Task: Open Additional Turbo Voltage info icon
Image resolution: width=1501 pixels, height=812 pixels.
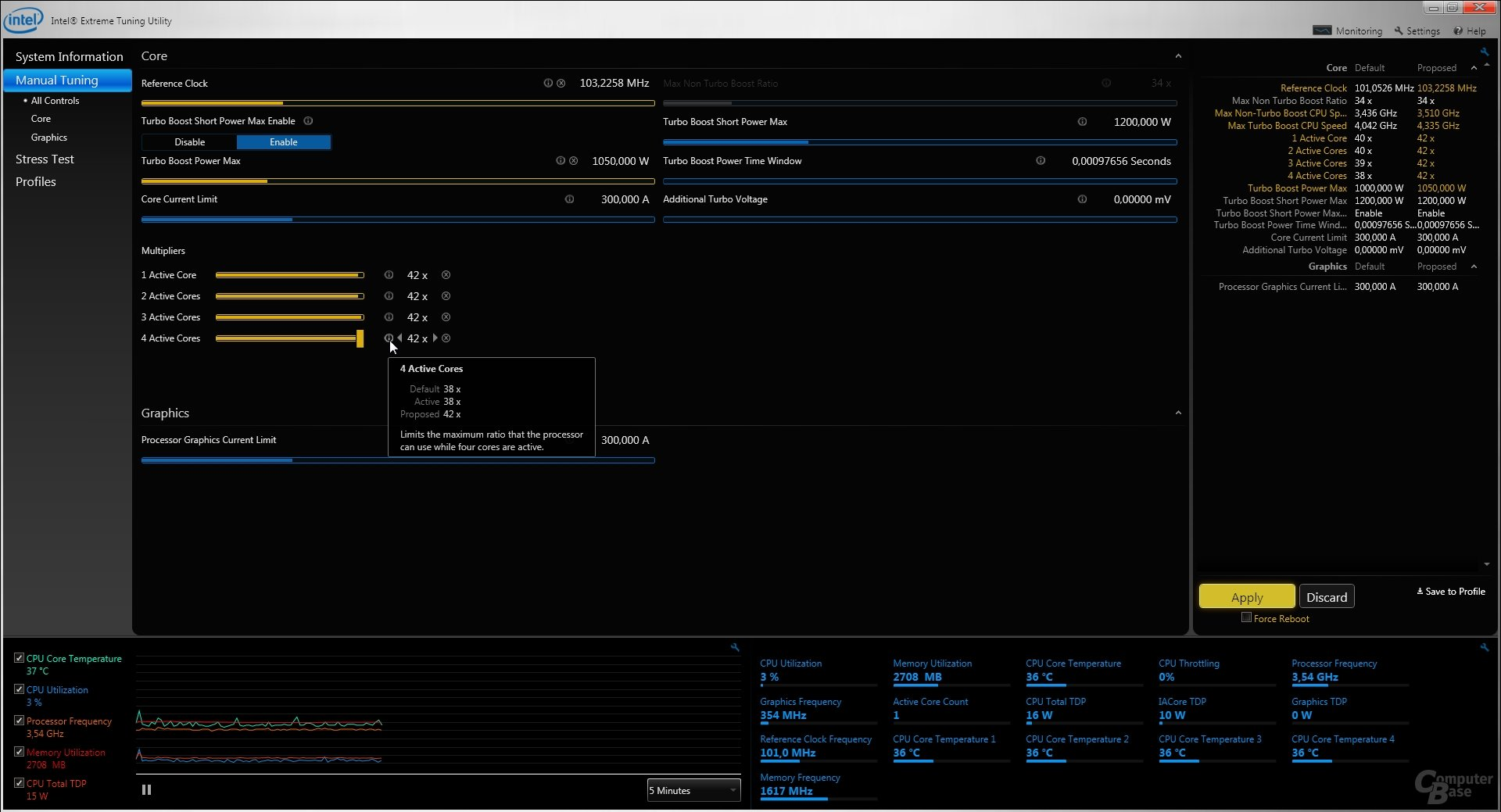Action: 1082,199
